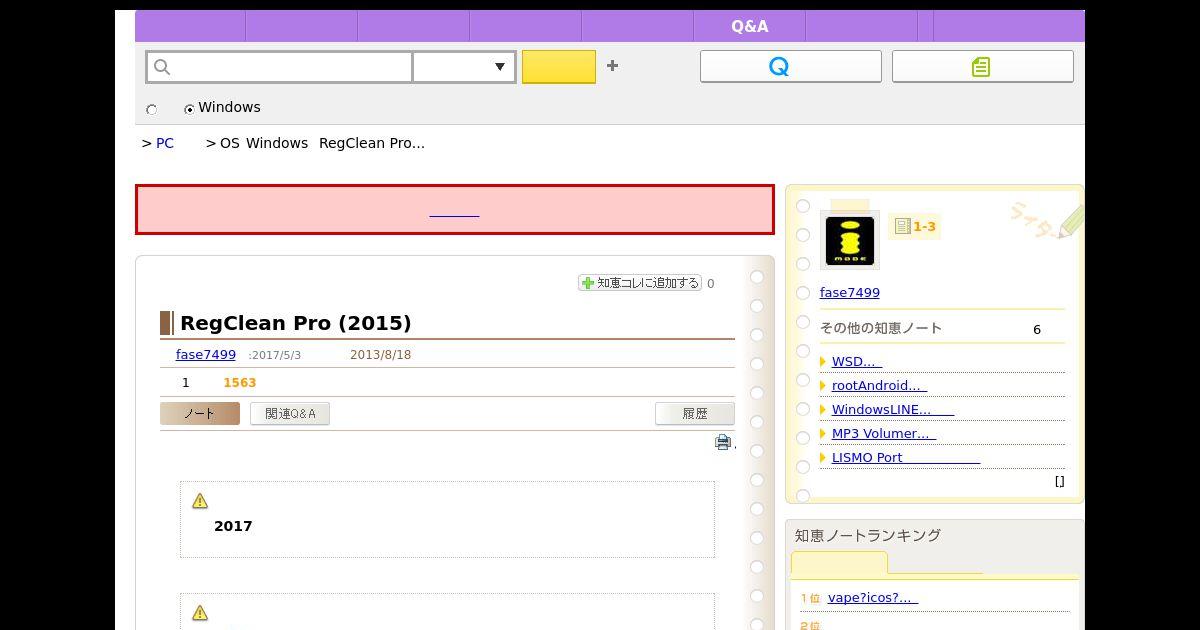Click the [] link below note list
The image size is (1200, 630).
1060,481
